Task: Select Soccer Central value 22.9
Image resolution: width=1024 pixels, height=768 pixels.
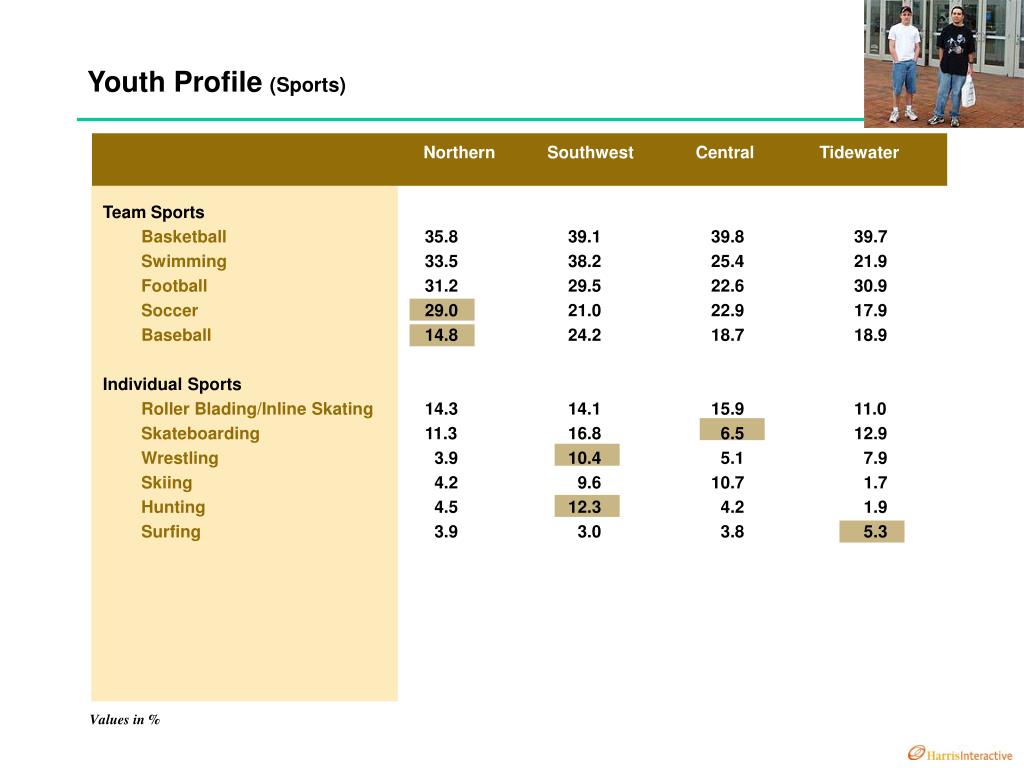Action: coord(728,310)
